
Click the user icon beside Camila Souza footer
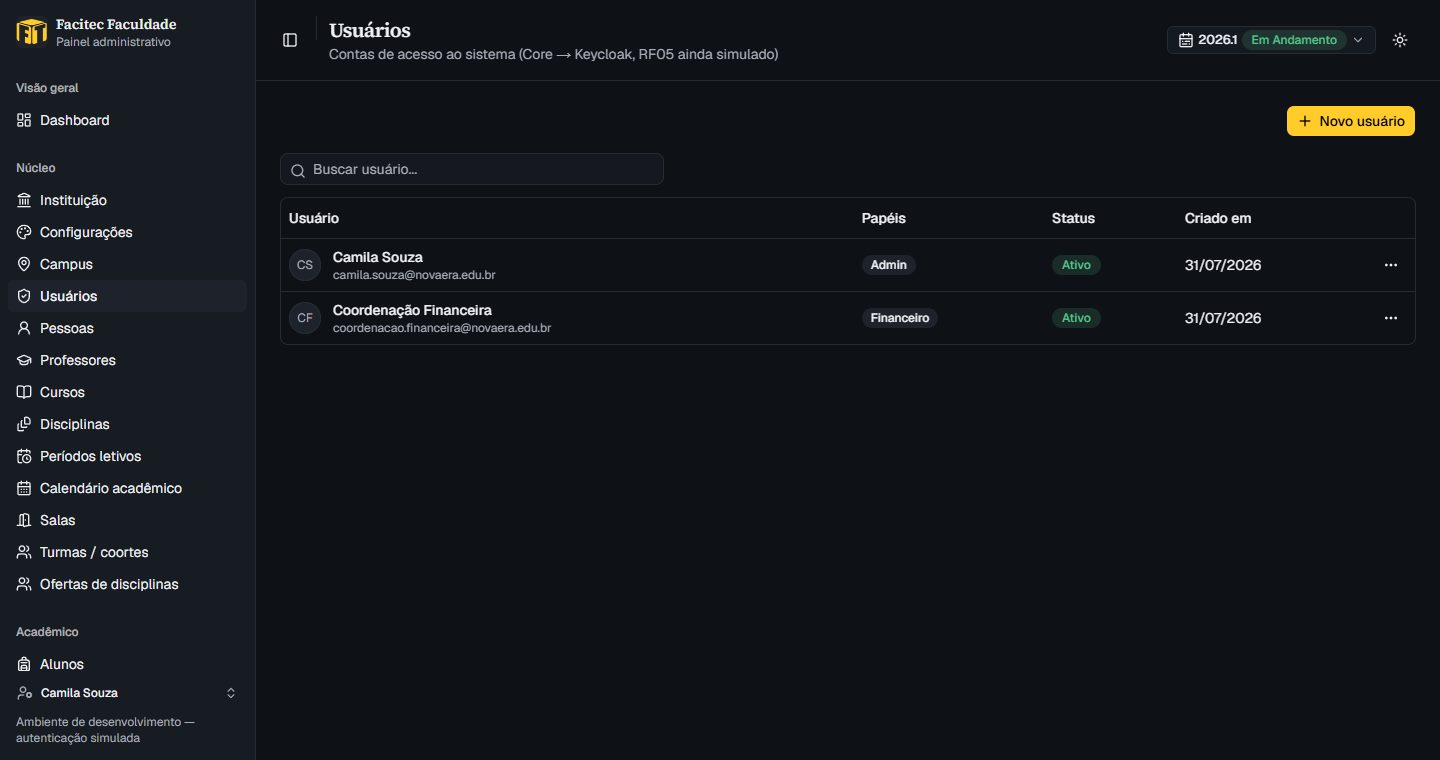(25, 693)
